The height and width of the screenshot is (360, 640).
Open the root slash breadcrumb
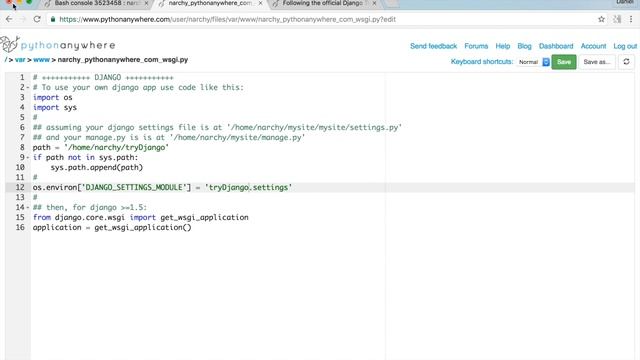tap(6, 60)
